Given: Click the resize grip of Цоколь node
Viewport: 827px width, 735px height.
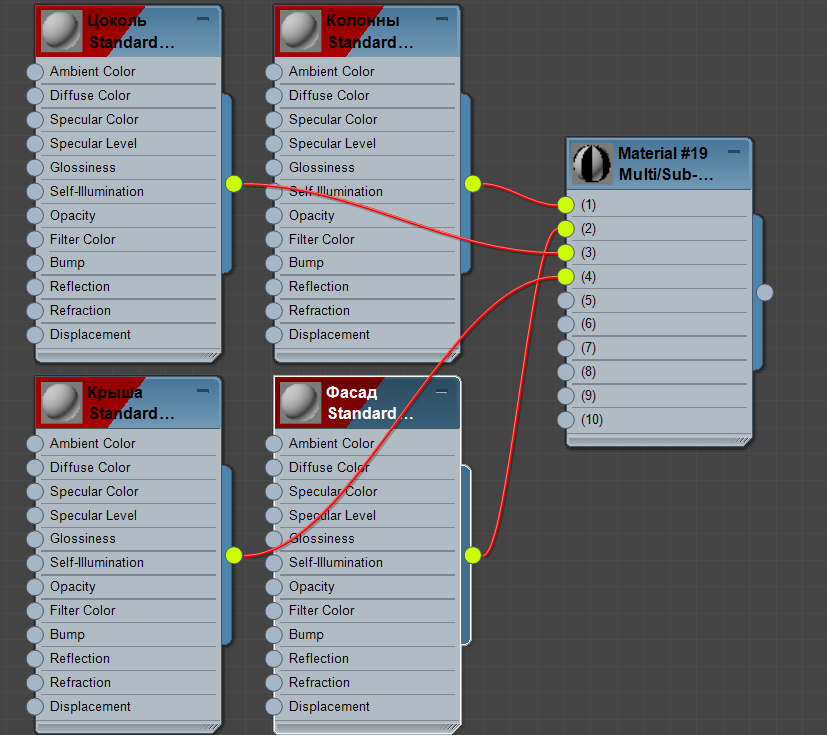Looking at the screenshot, I should tap(210, 356).
